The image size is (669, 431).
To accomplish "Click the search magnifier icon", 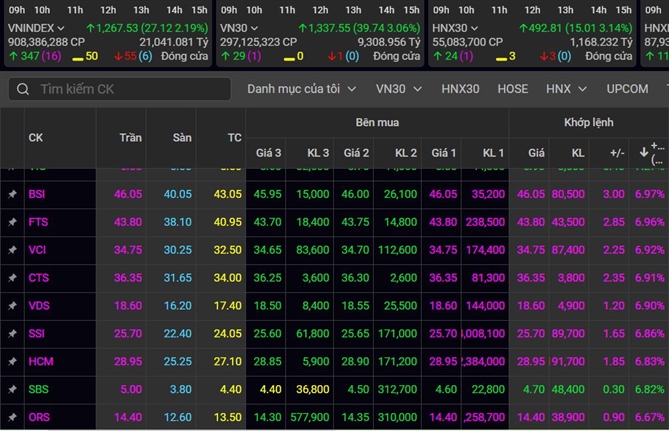I will point(23,89).
